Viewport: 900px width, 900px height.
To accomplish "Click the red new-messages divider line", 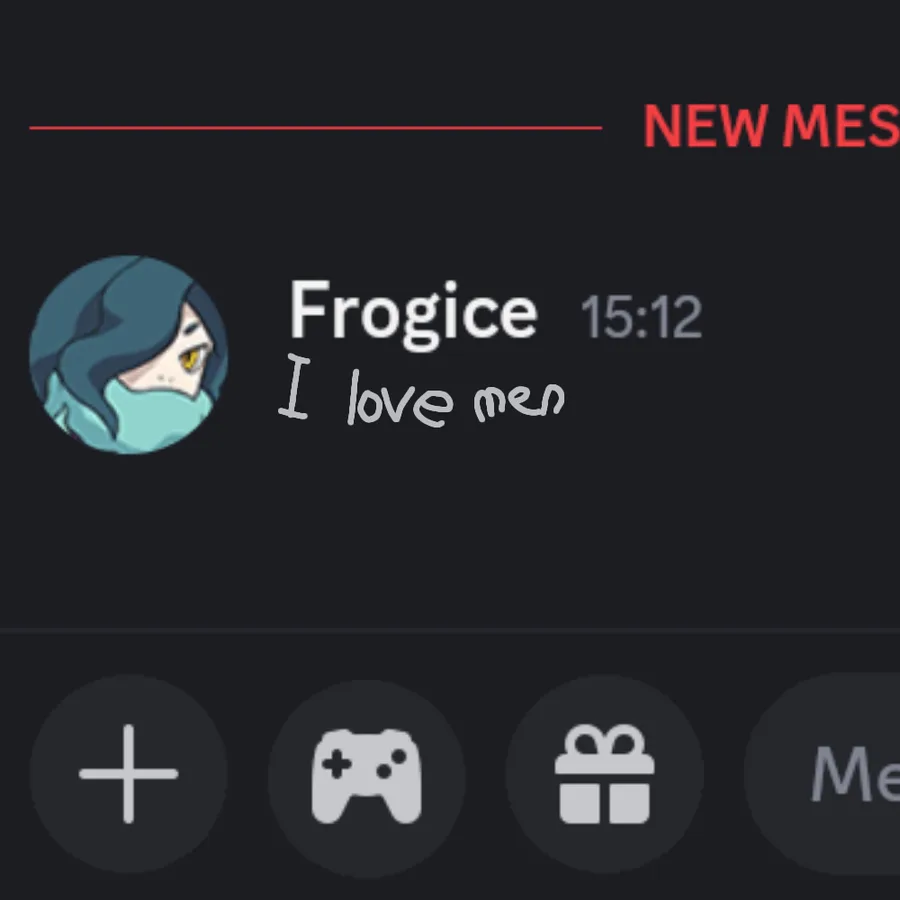I will tap(316, 128).
